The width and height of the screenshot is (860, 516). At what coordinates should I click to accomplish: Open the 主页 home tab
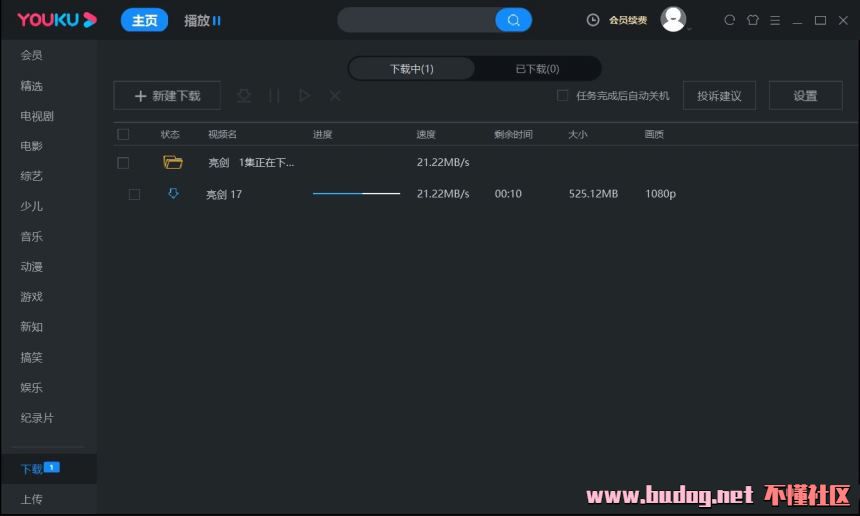[x=144, y=20]
